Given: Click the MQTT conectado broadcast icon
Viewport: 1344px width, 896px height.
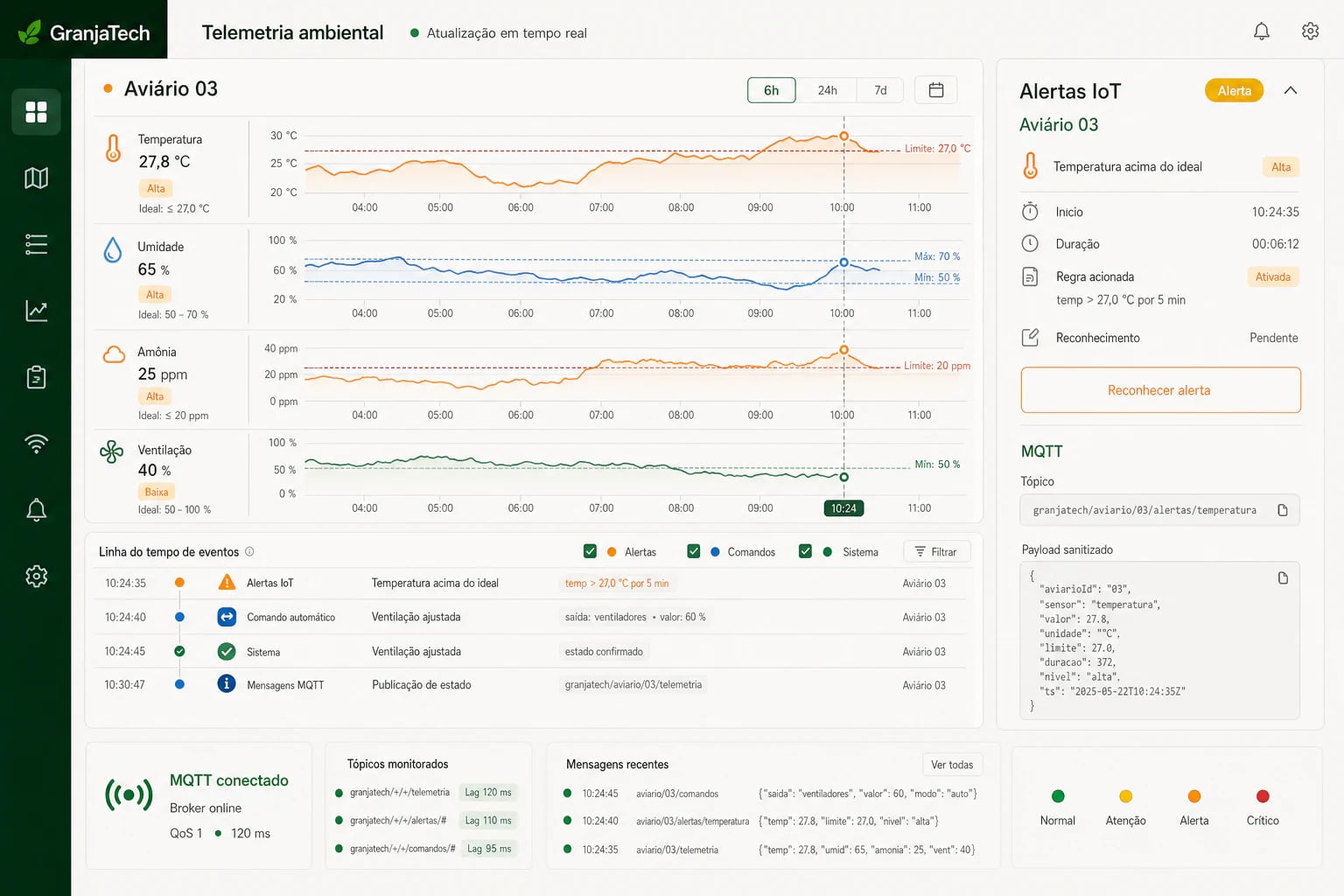Looking at the screenshot, I should [129, 794].
